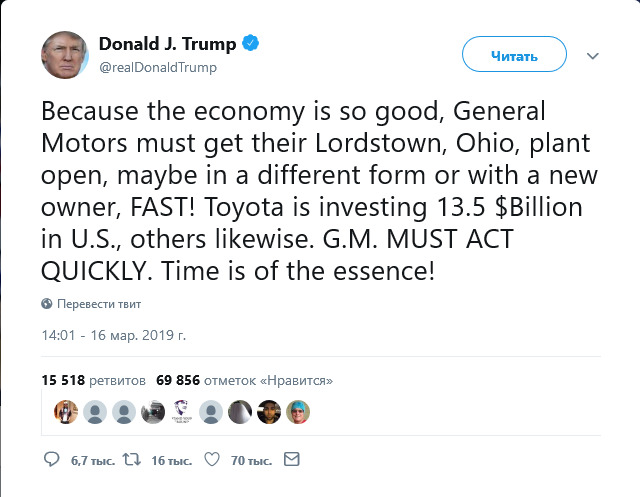Viewport: 640px width, 497px height.
Task: Click the blue verified badge
Action: (x=254, y=44)
